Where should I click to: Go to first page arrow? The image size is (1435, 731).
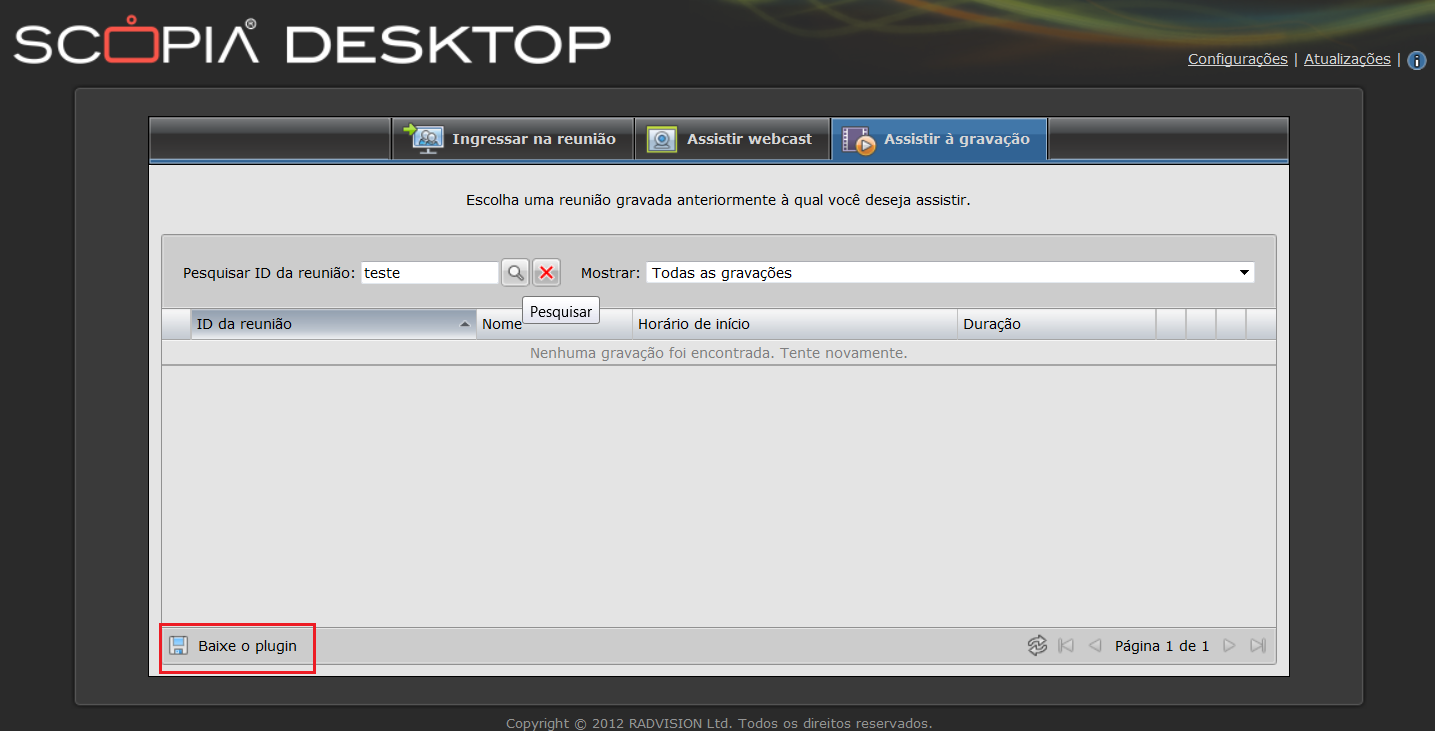tap(1066, 646)
